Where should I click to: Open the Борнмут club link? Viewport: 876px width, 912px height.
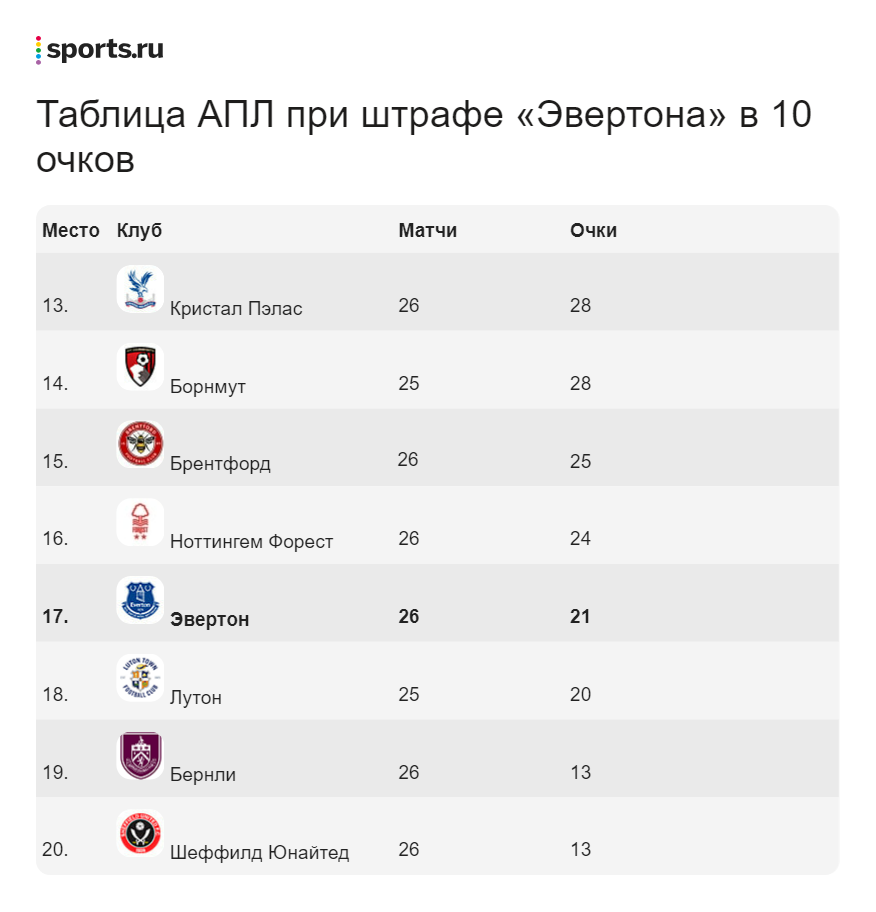click(208, 387)
